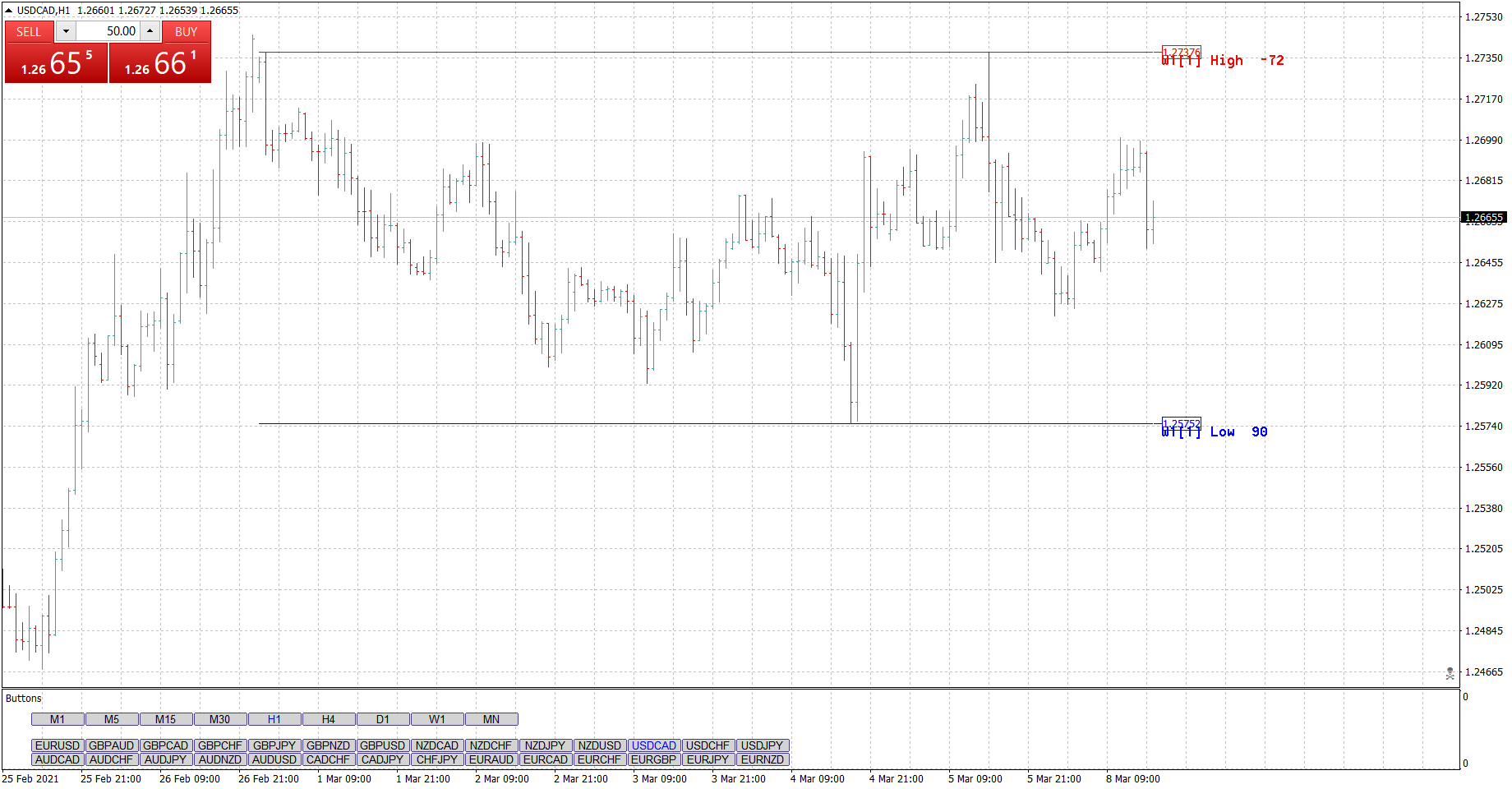This screenshot has height=789, width=1512.
Task: Switch chart to W1 timeframe
Action: (x=437, y=719)
